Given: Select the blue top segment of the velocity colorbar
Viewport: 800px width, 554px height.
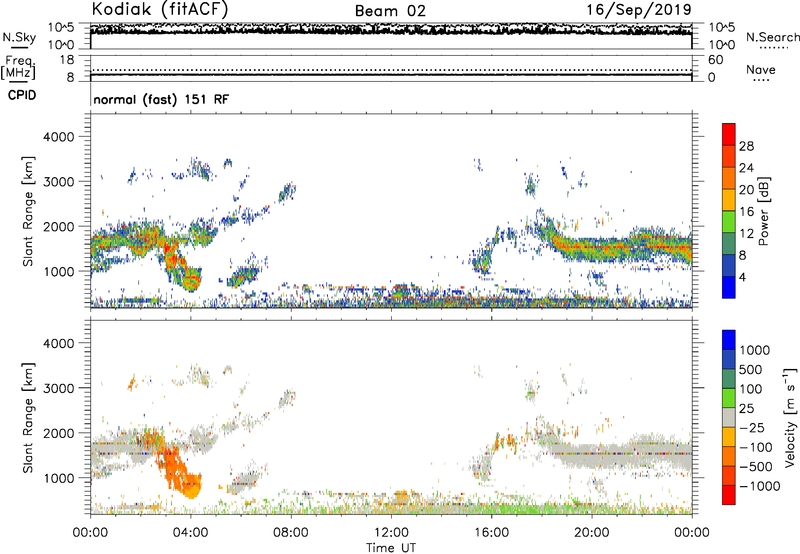Looking at the screenshot, I should pyautogui.click(x=729, y=340).
